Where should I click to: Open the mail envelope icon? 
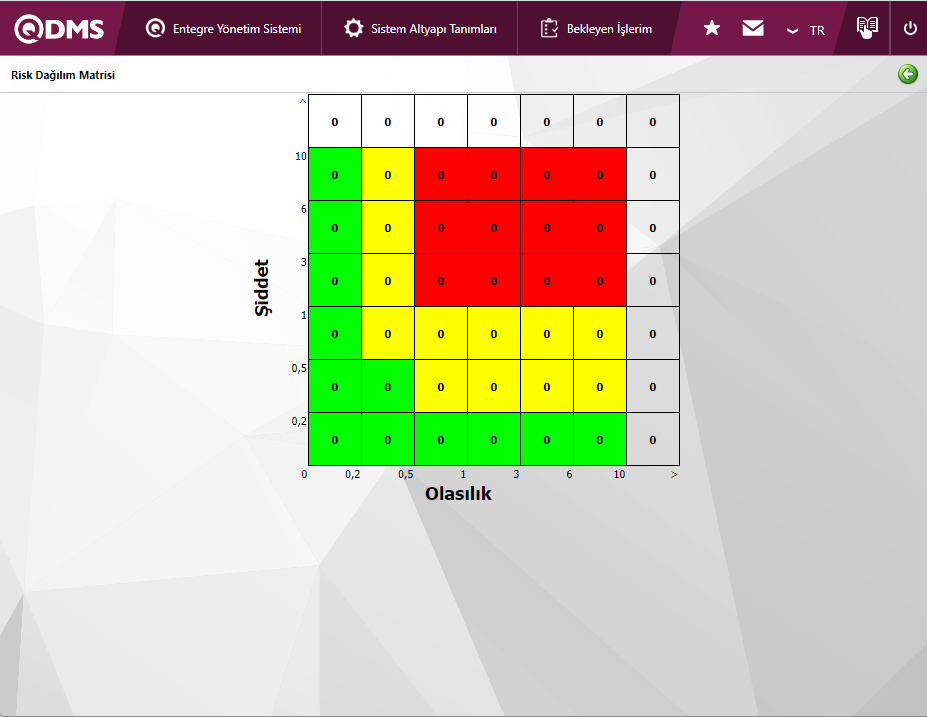753,28
